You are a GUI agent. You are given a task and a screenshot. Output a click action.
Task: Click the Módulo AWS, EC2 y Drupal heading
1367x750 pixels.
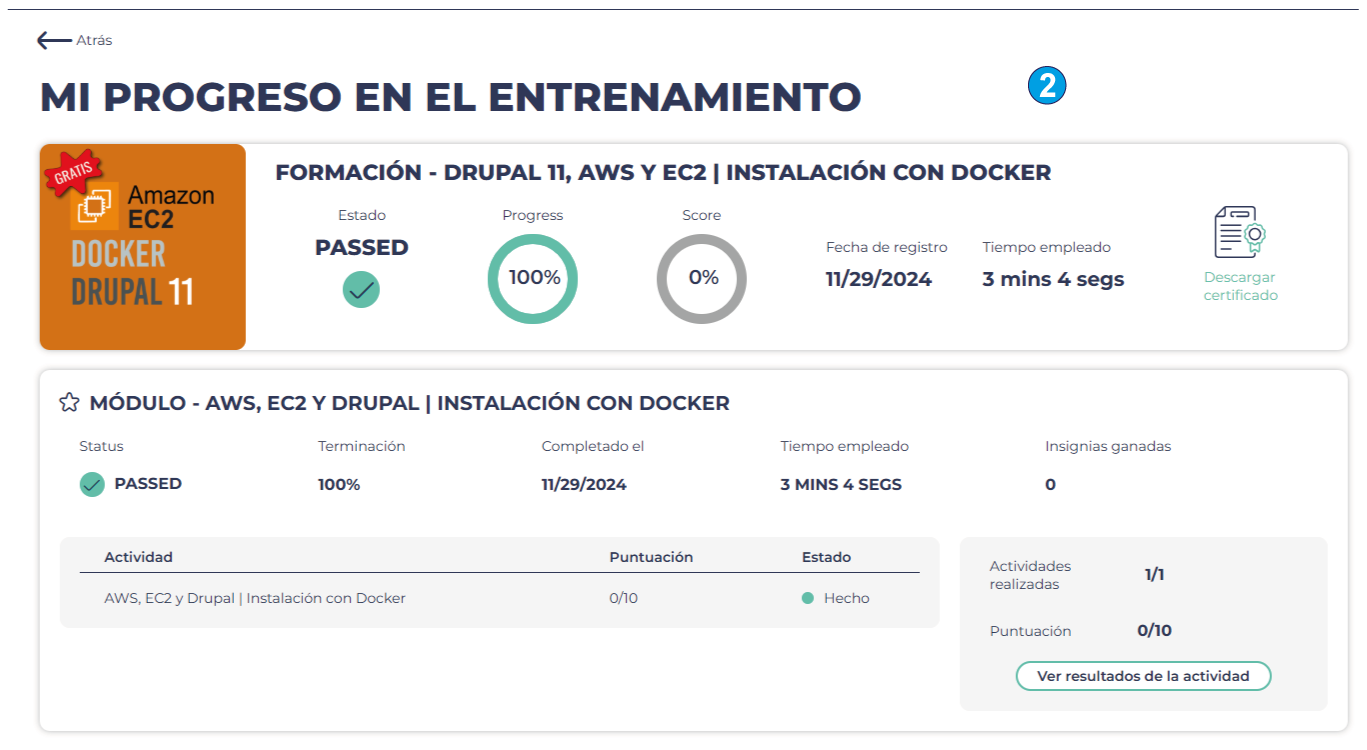(409, 404)
